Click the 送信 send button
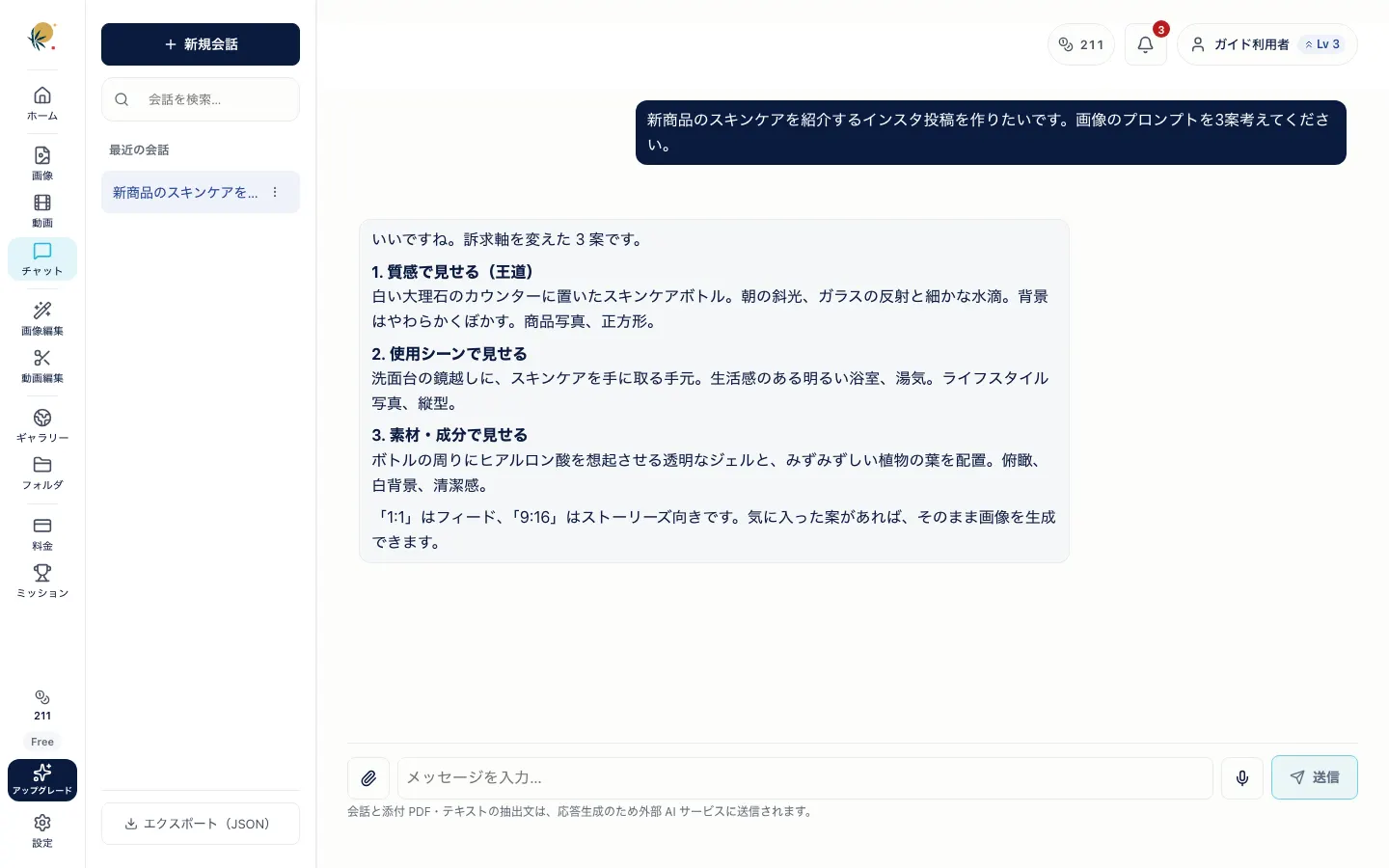Screen dimensions: 1389x868 coord(1315,777)
